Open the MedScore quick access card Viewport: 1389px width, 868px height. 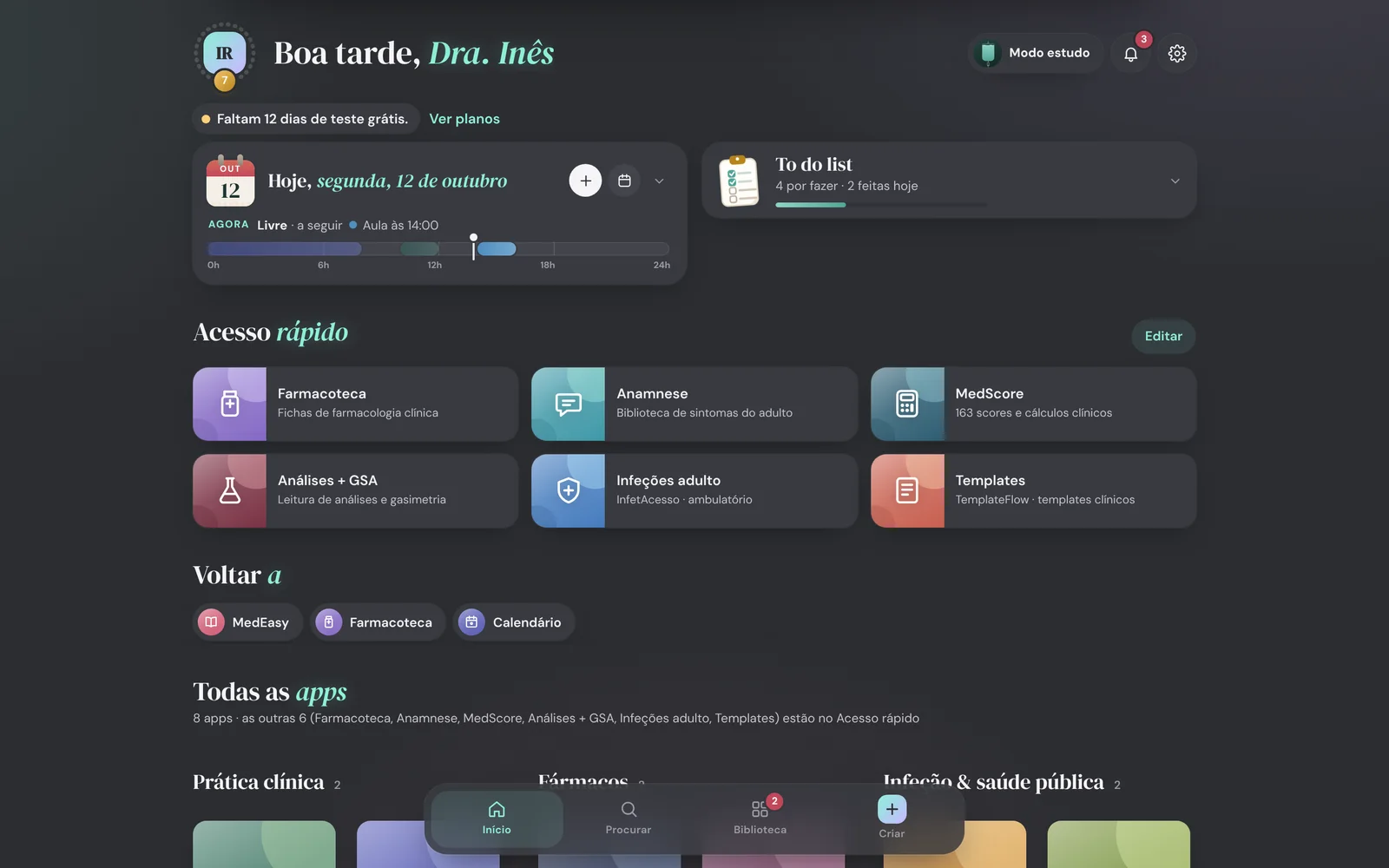[x=1033, y=404]
